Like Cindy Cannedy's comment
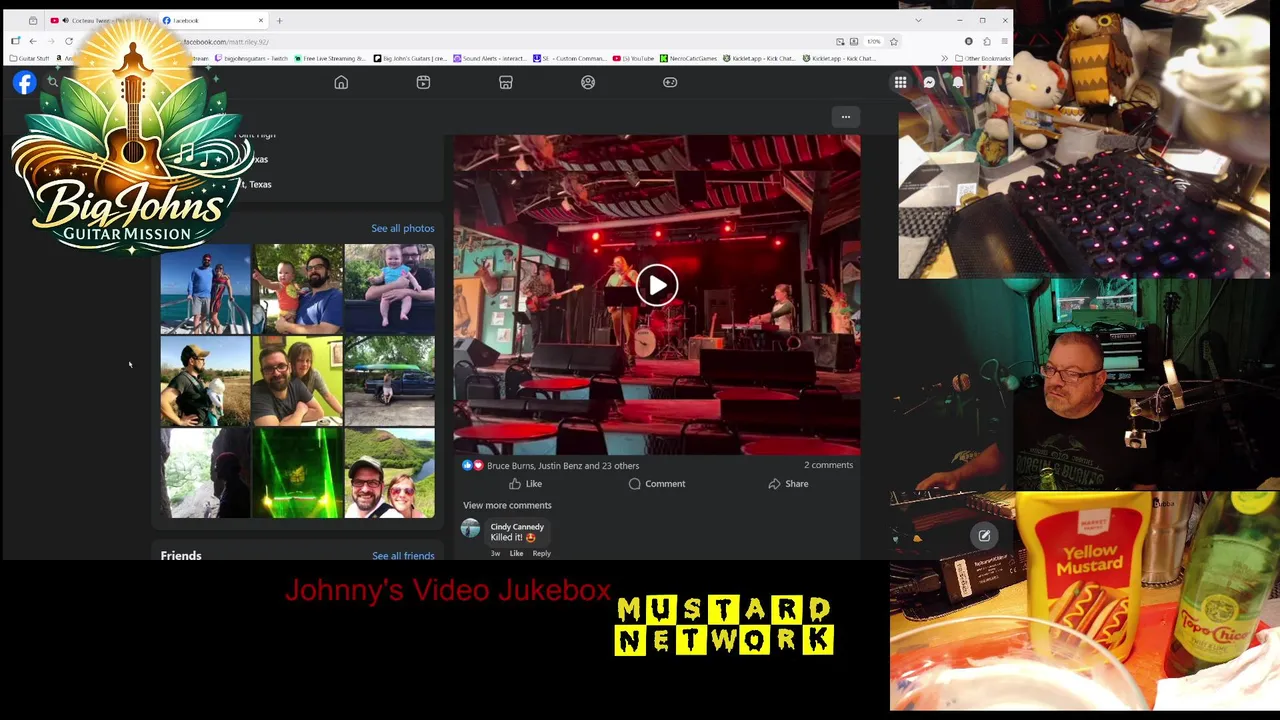 [x=516, y=553]
